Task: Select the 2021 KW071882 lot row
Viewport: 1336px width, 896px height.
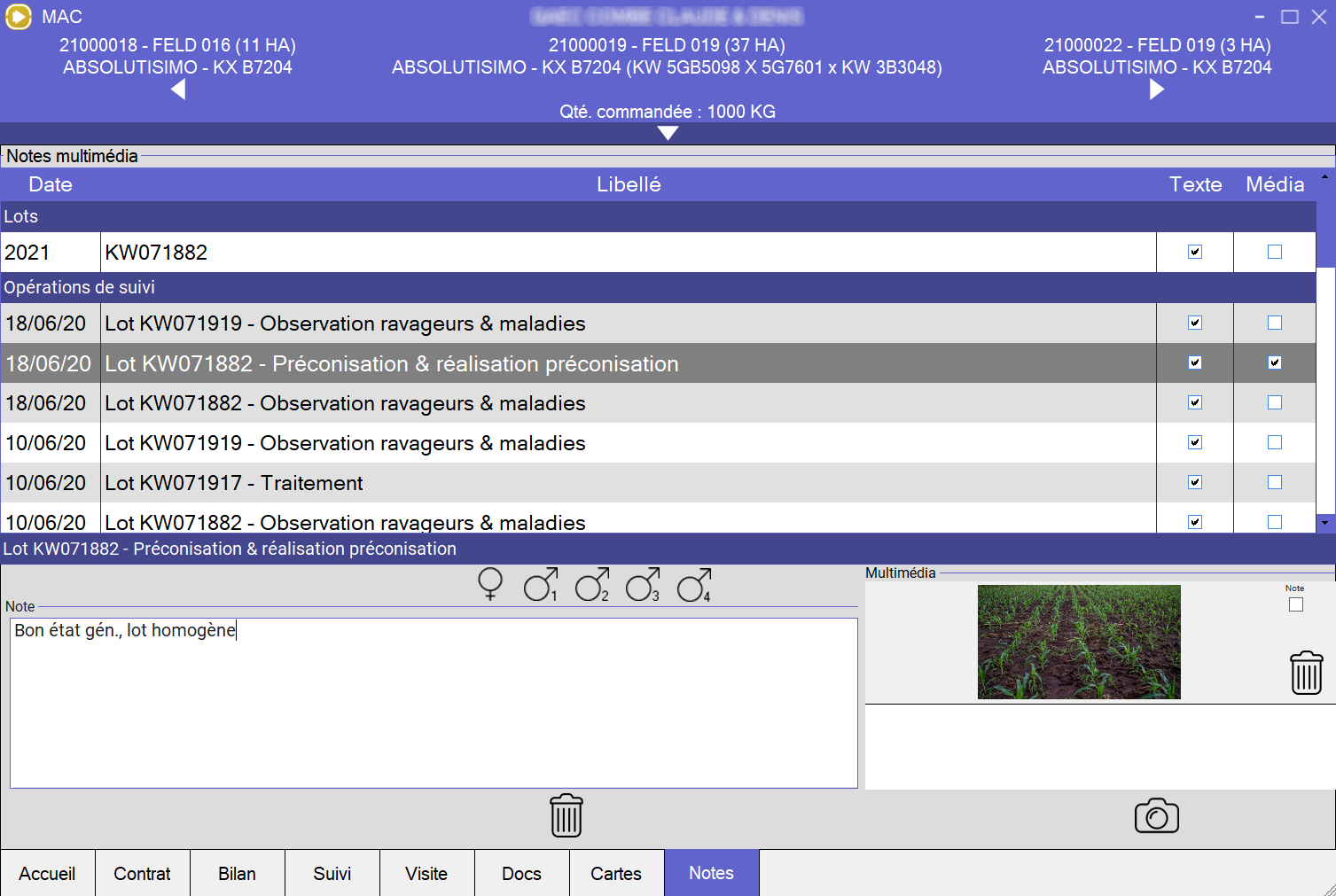Action: coord(658,253)
